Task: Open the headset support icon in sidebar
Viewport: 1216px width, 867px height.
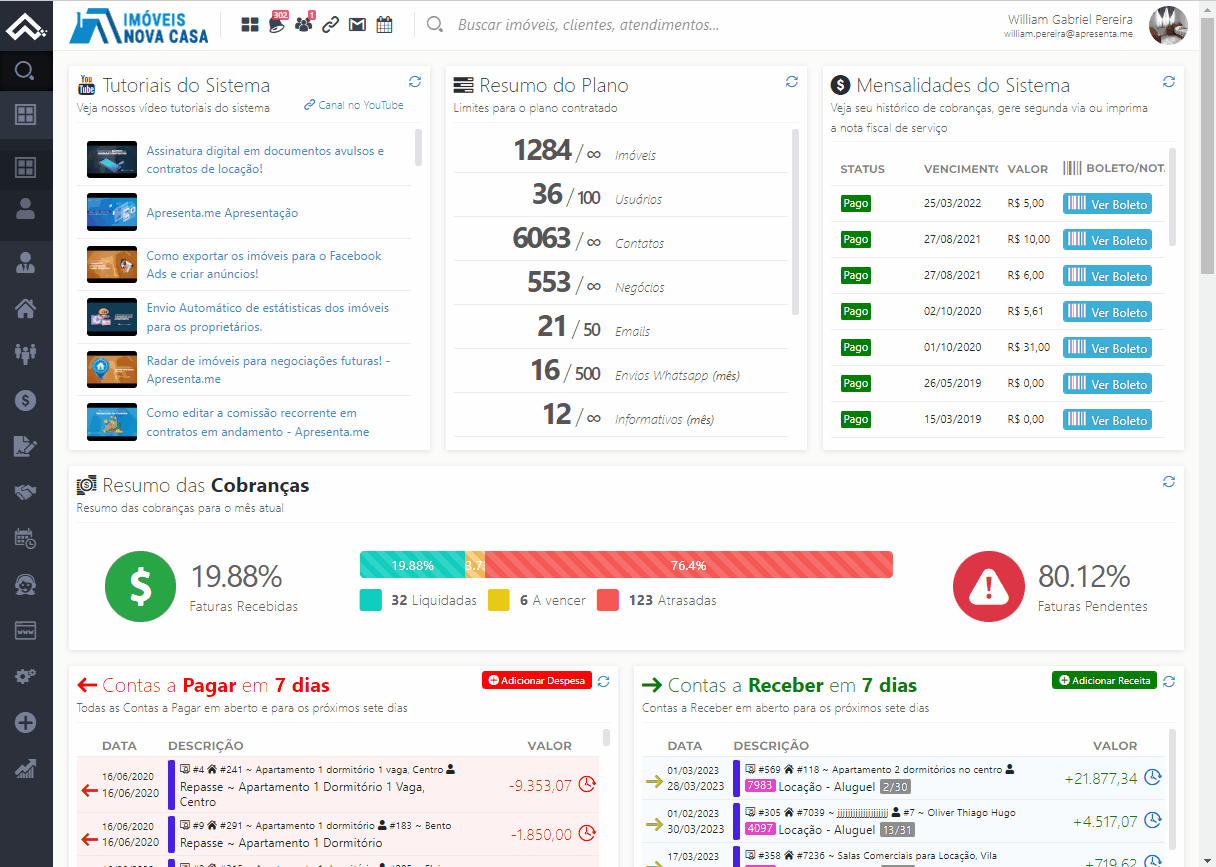Action: coord(26,584)
